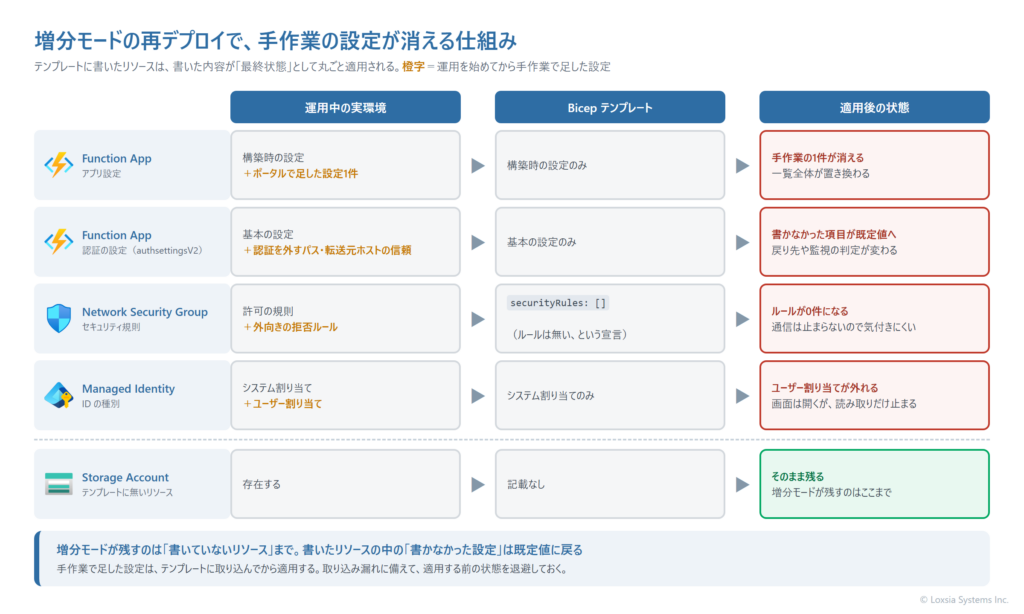Screen dimensions: 1024x614
Task: Click the Storage Account icon
Action: (x=59, y=484)
